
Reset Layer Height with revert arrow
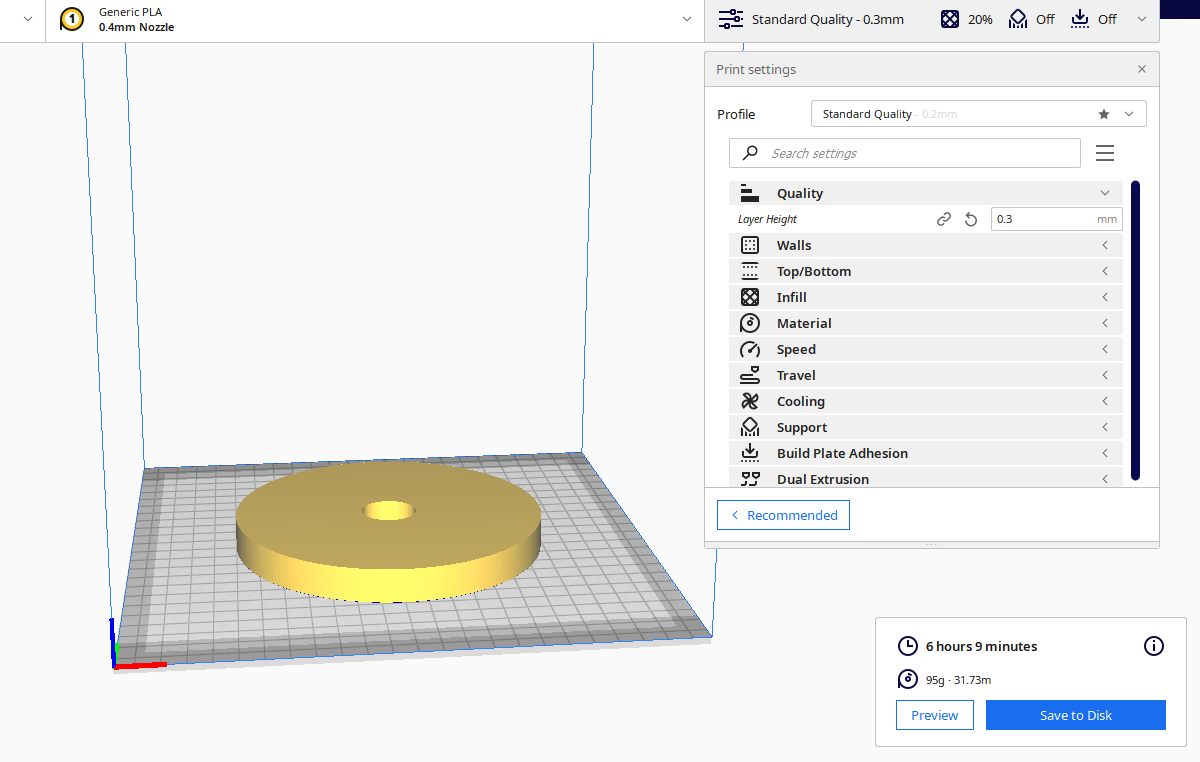coord(970,219)
